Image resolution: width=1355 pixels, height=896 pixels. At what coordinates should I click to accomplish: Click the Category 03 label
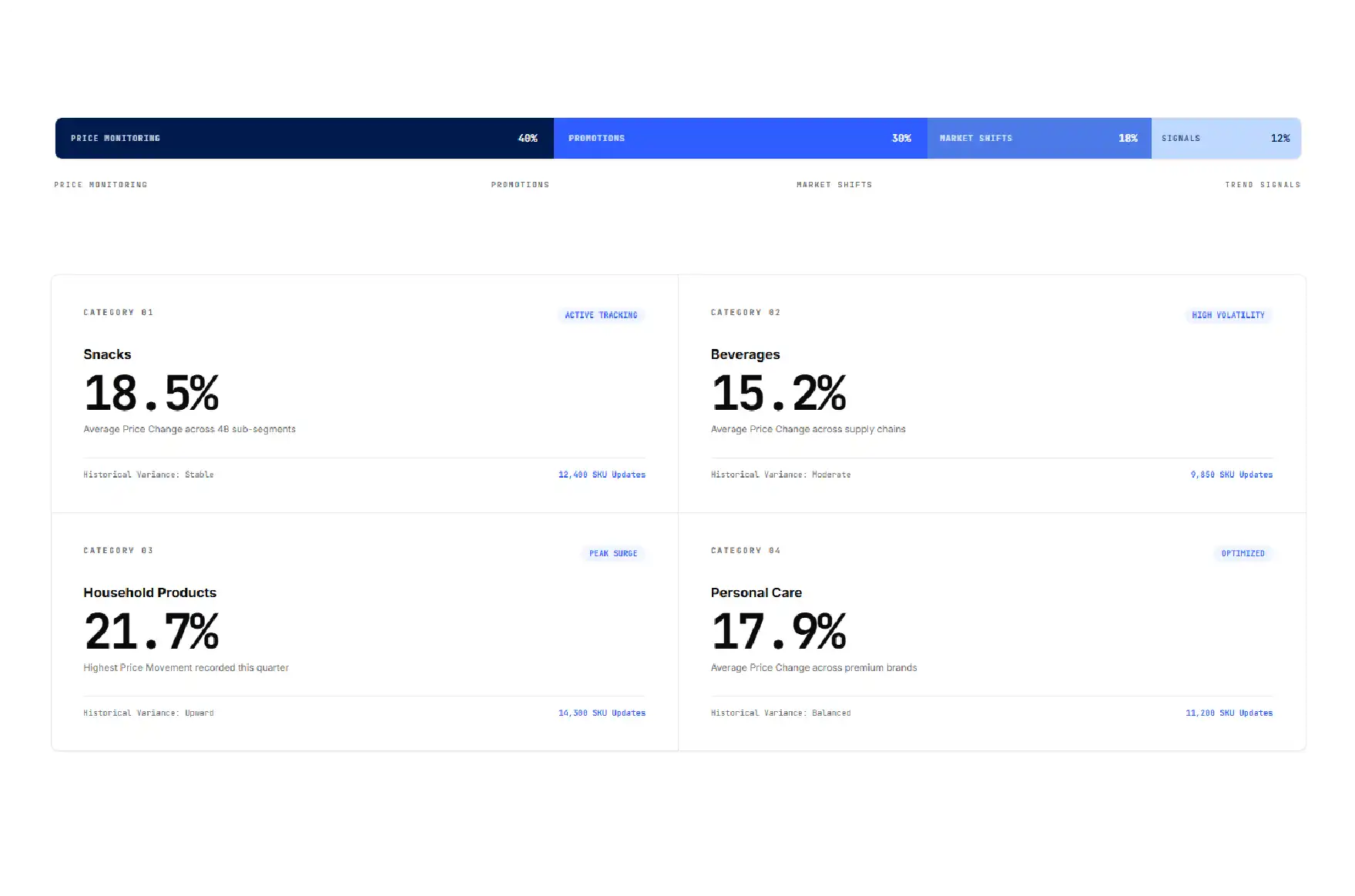tap(119, 550)
